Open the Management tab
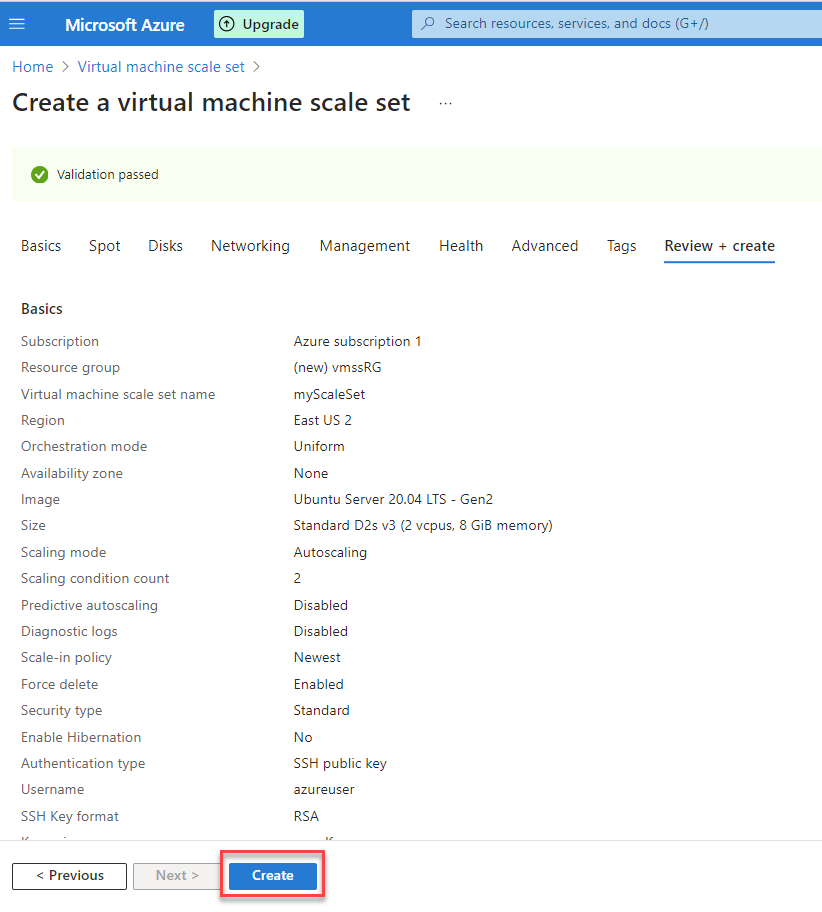The width and height of the screenshot is (822, 912). [365, 246]
